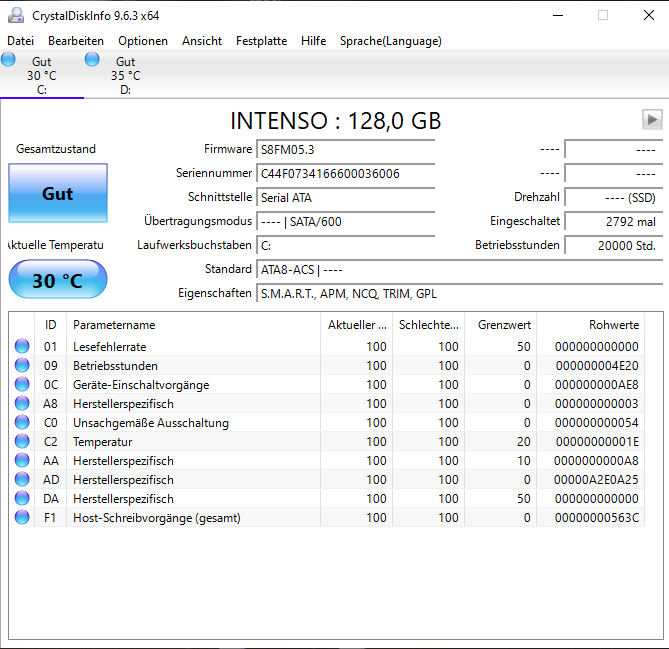This screenshot has width=669, height=649.
Task: Click the Firmware field S8FM05.3
Action: [x=346, y=150]
